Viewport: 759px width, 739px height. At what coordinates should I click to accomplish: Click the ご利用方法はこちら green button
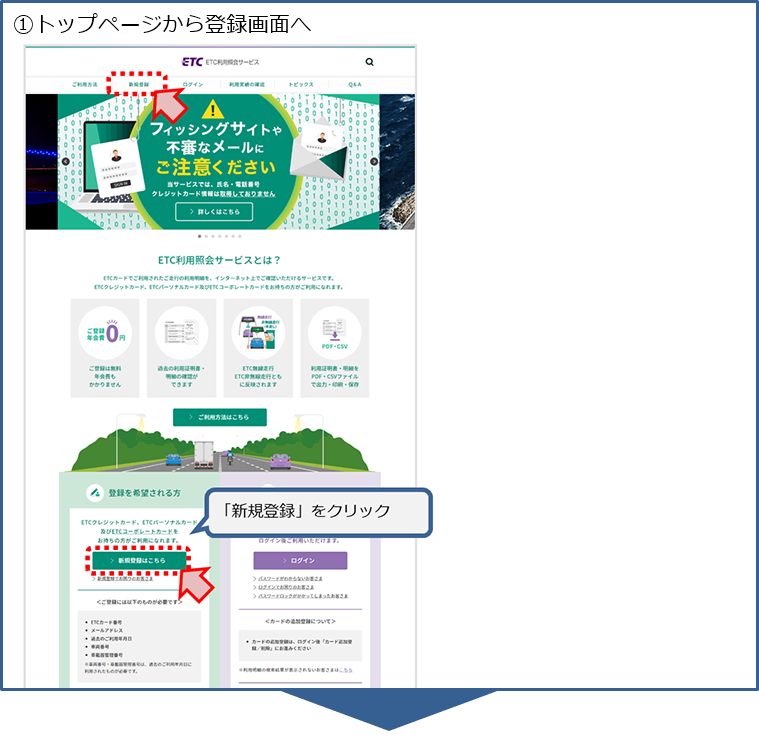pos(220,417)
